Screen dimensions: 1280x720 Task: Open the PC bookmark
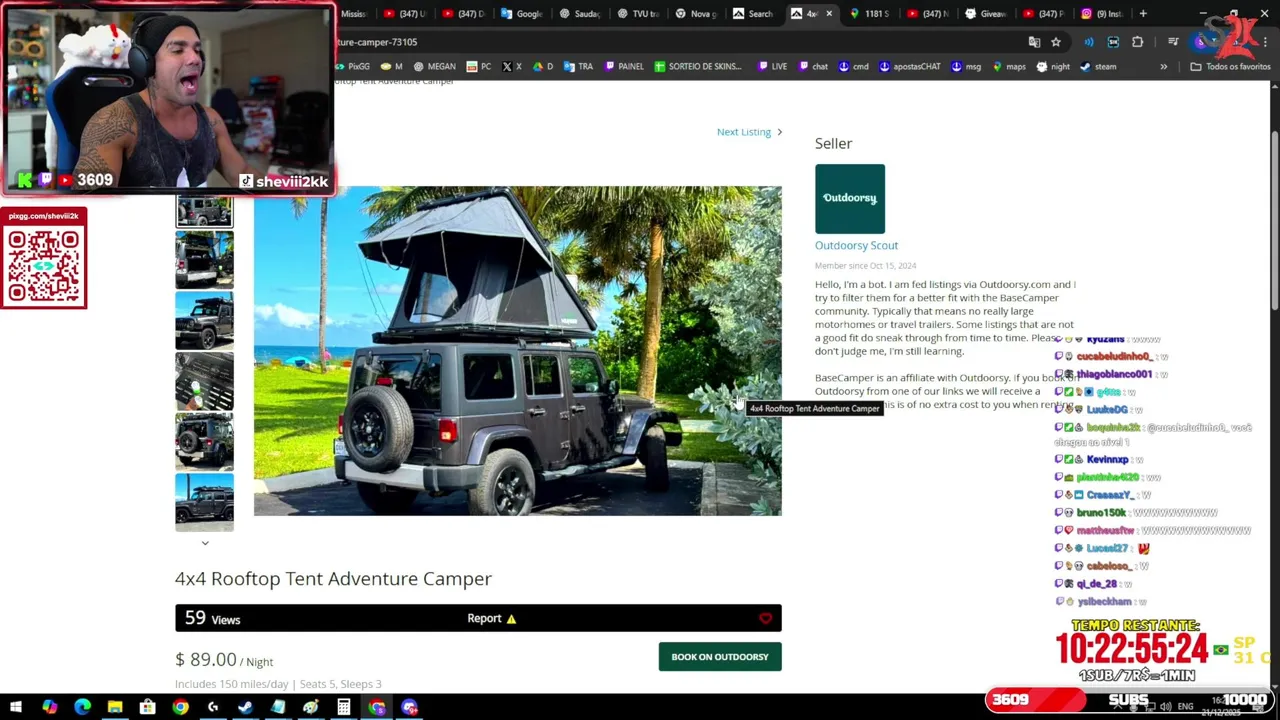point(479,67)
